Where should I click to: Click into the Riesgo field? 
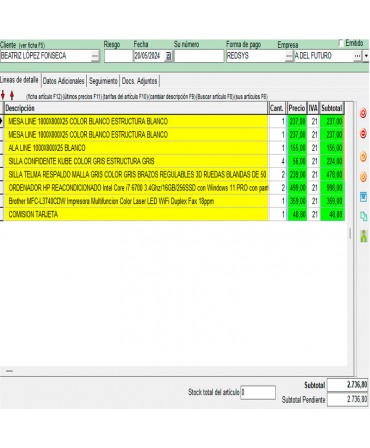tap(118, 56)
